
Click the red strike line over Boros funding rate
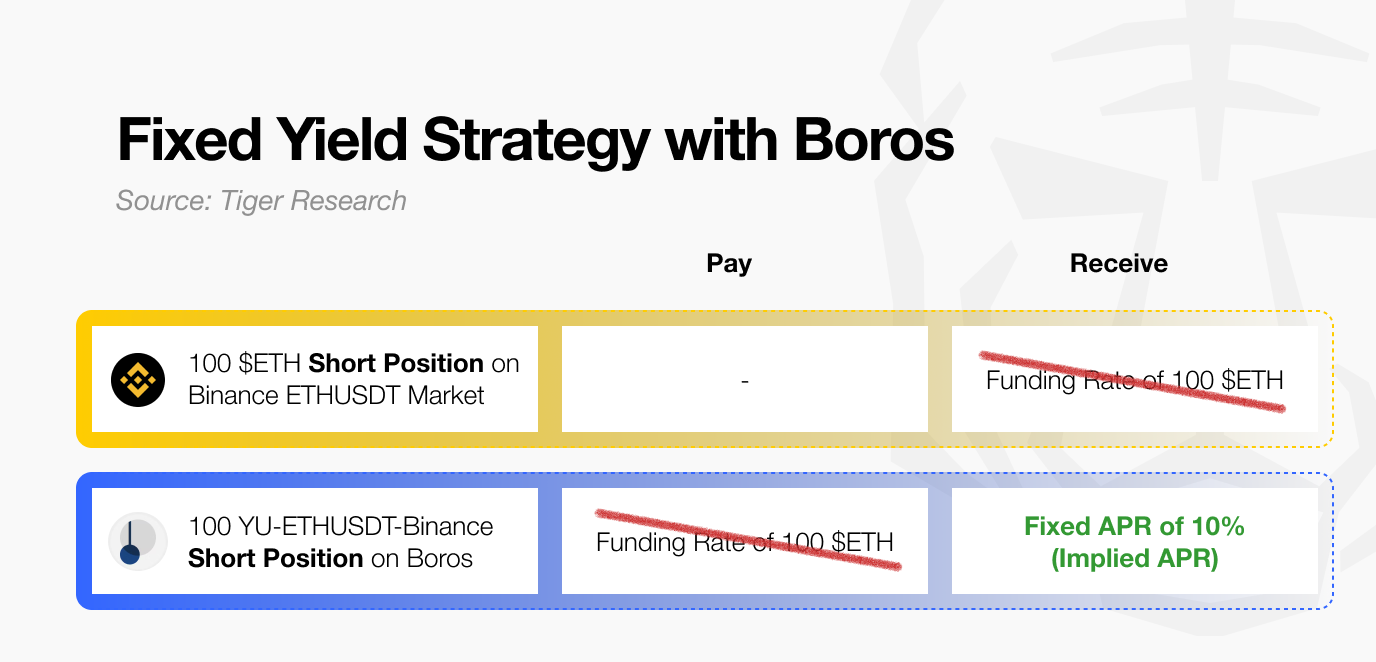pos(748,539)
